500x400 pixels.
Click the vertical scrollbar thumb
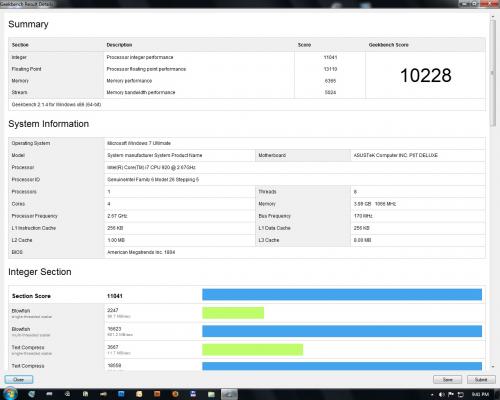493,73
